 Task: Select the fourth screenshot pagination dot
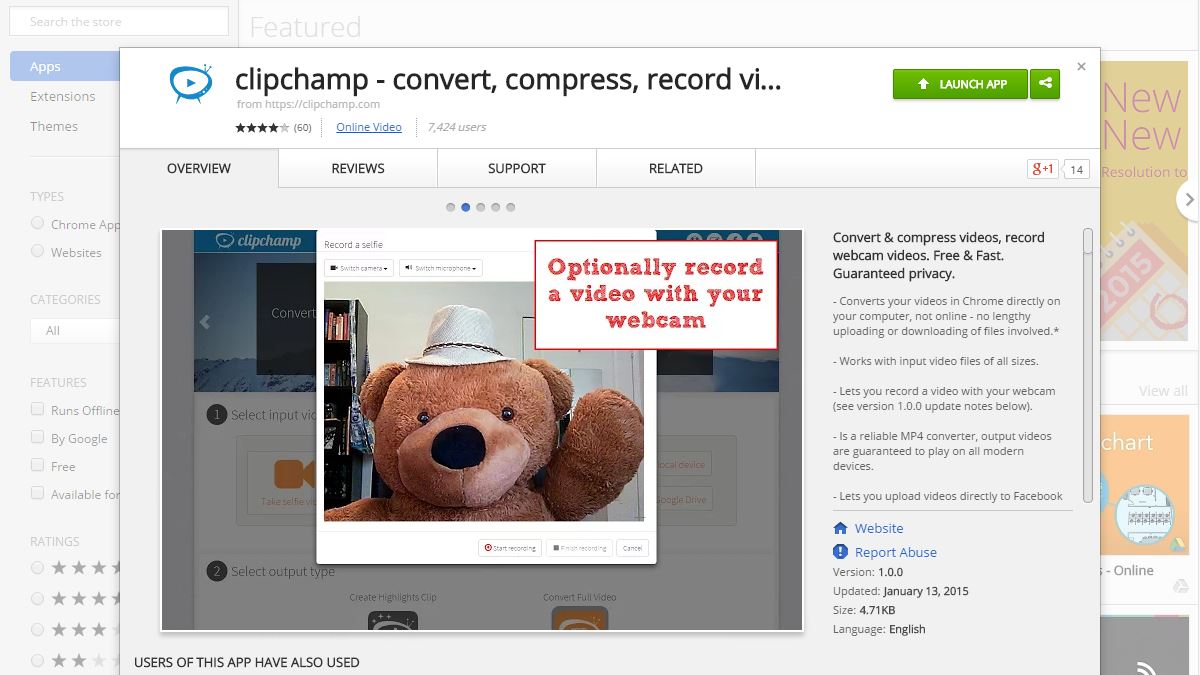(496, 207)
